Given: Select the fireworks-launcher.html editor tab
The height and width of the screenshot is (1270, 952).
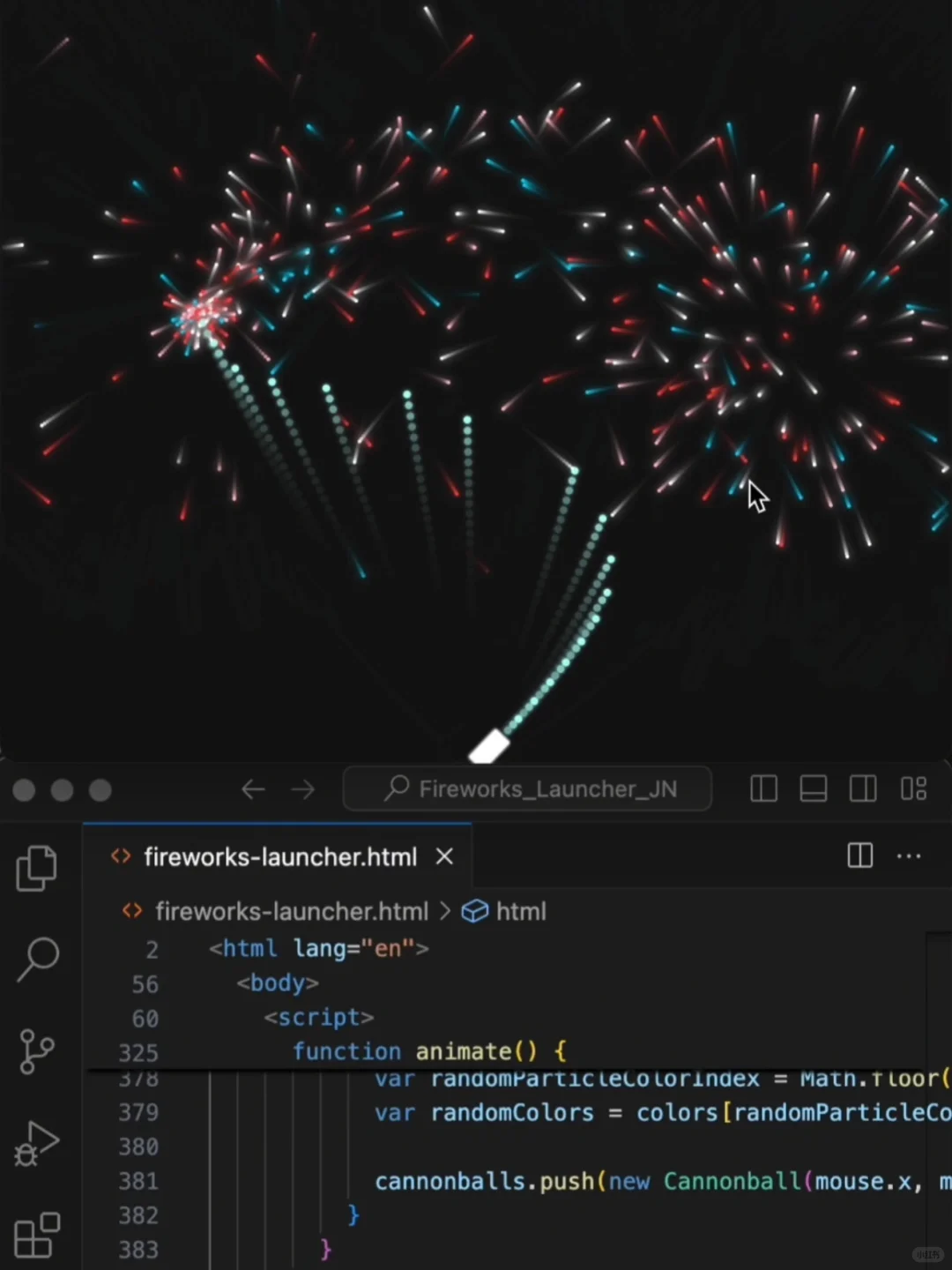Looking at the screenshot, I should point(278,856).
